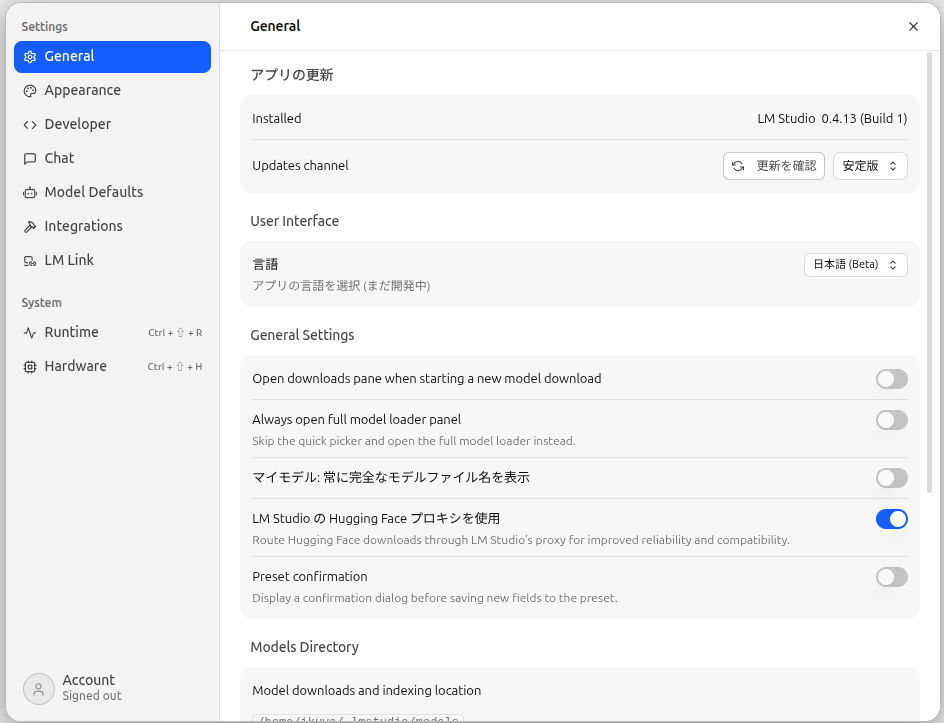
Task: Click the Model downloads and indexing location label
Action: [x=367, y=690]
